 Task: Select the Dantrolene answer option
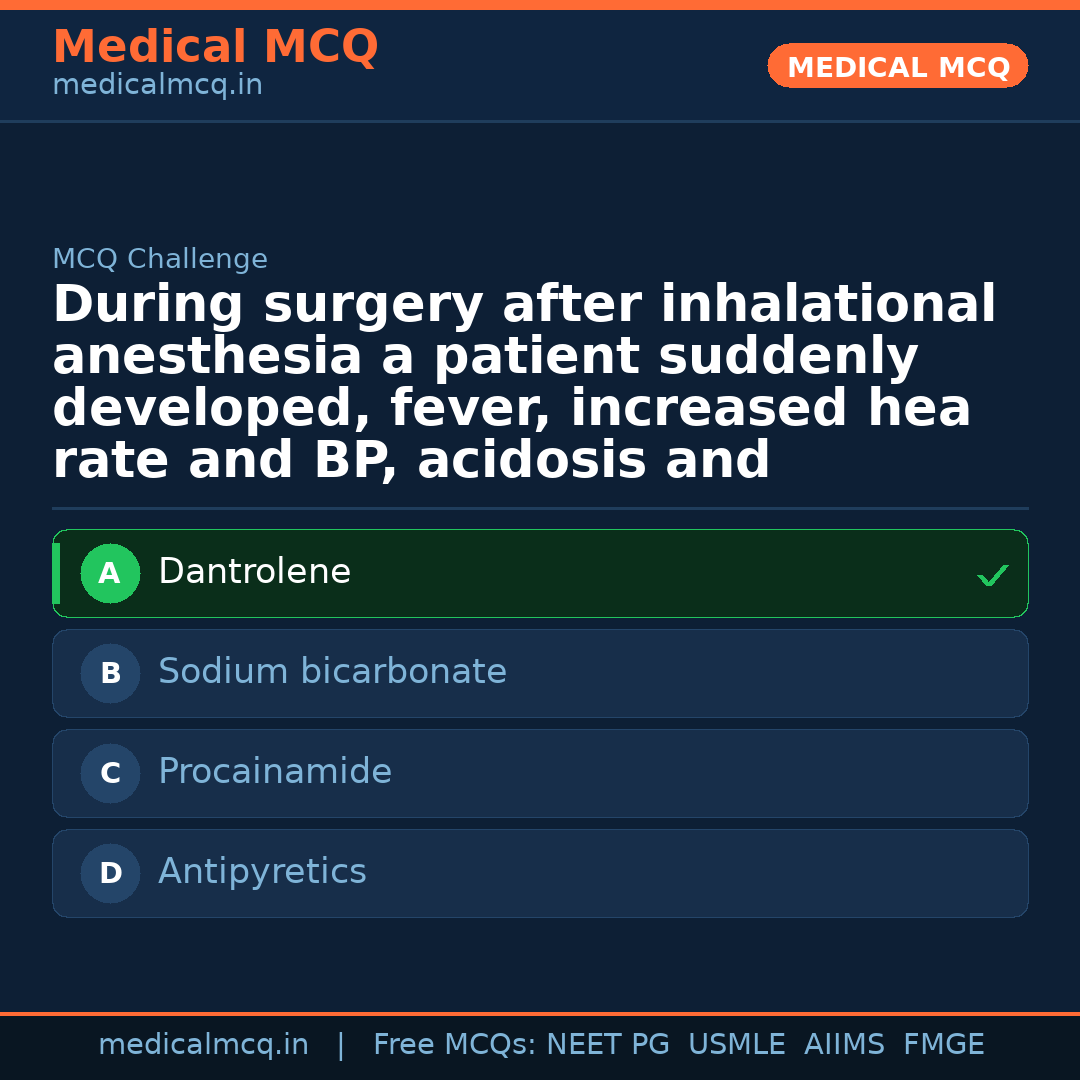click(540, 573)
